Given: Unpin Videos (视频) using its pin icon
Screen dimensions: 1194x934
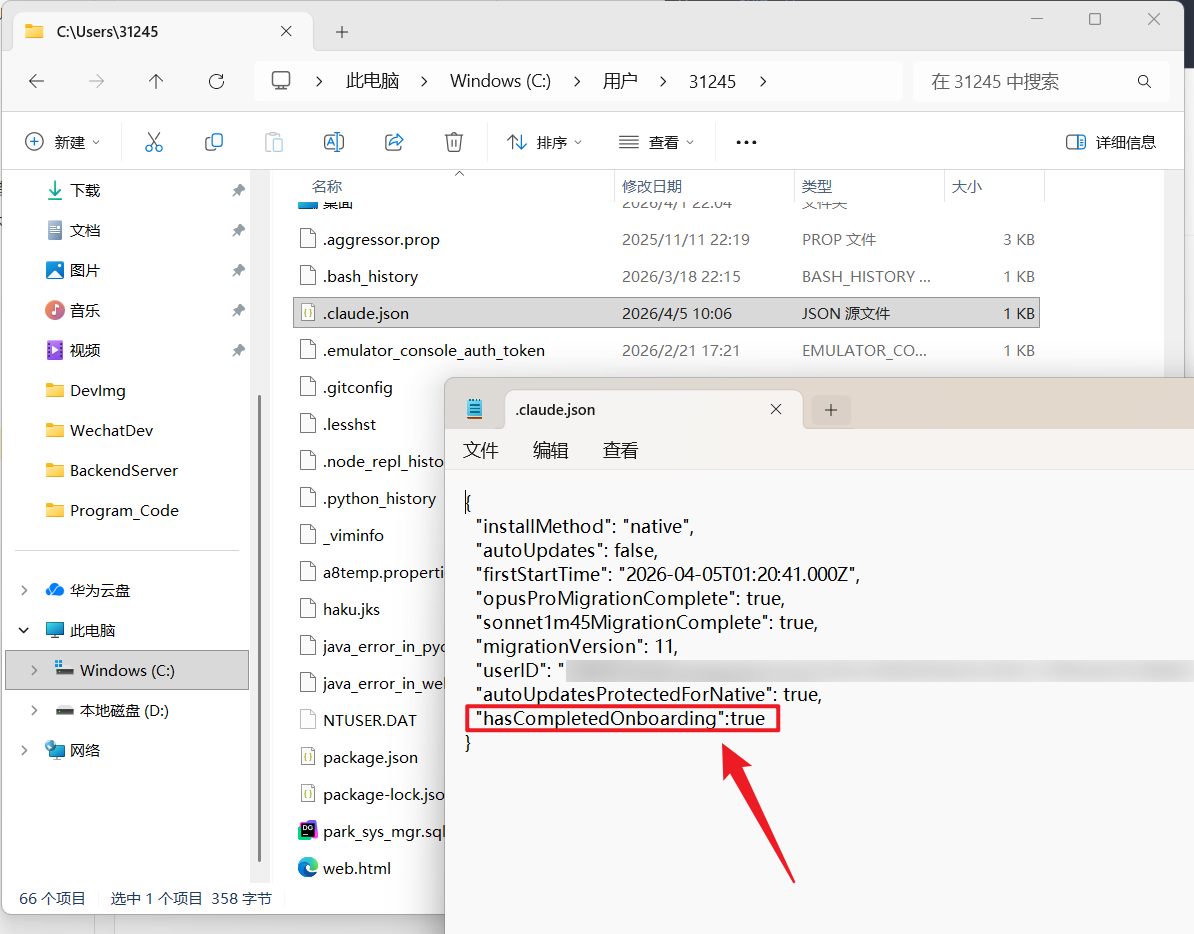Looking at the screenshot, I should pyautogui.click(x=238, y=350).
